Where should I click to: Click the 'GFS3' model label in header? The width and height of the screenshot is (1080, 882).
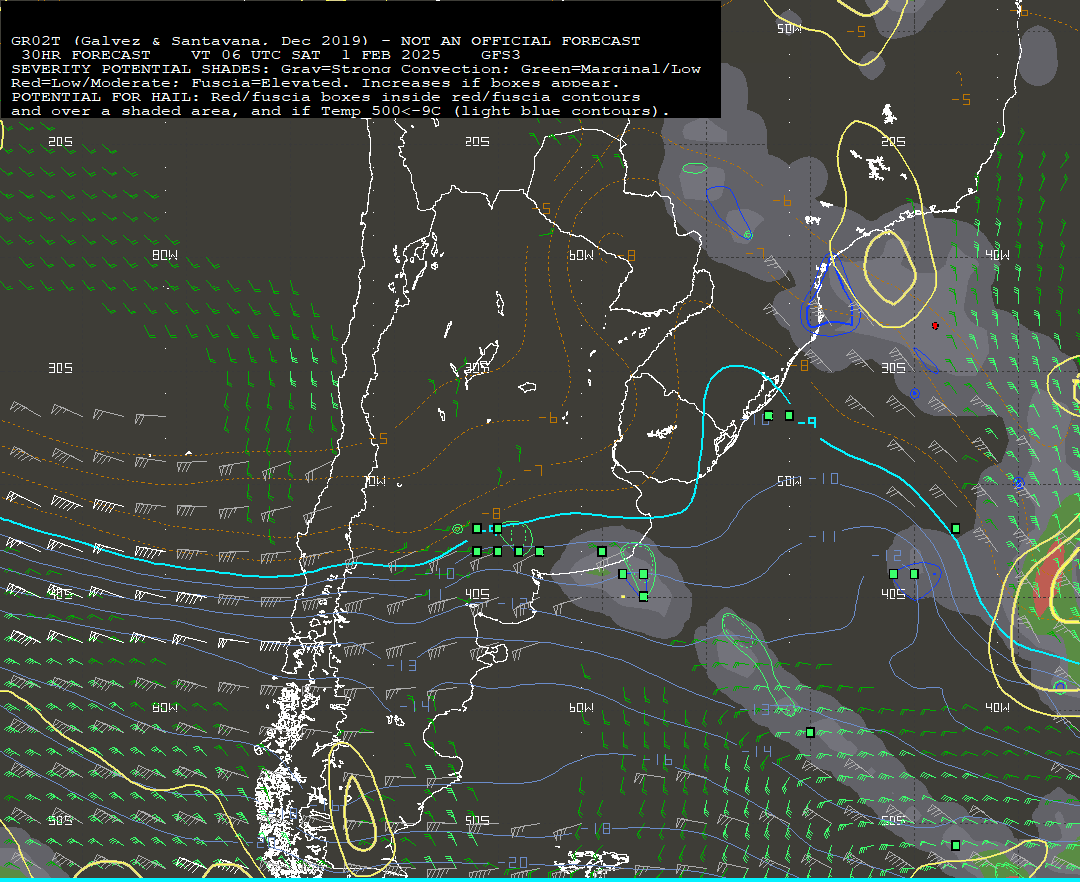(501, 55)
